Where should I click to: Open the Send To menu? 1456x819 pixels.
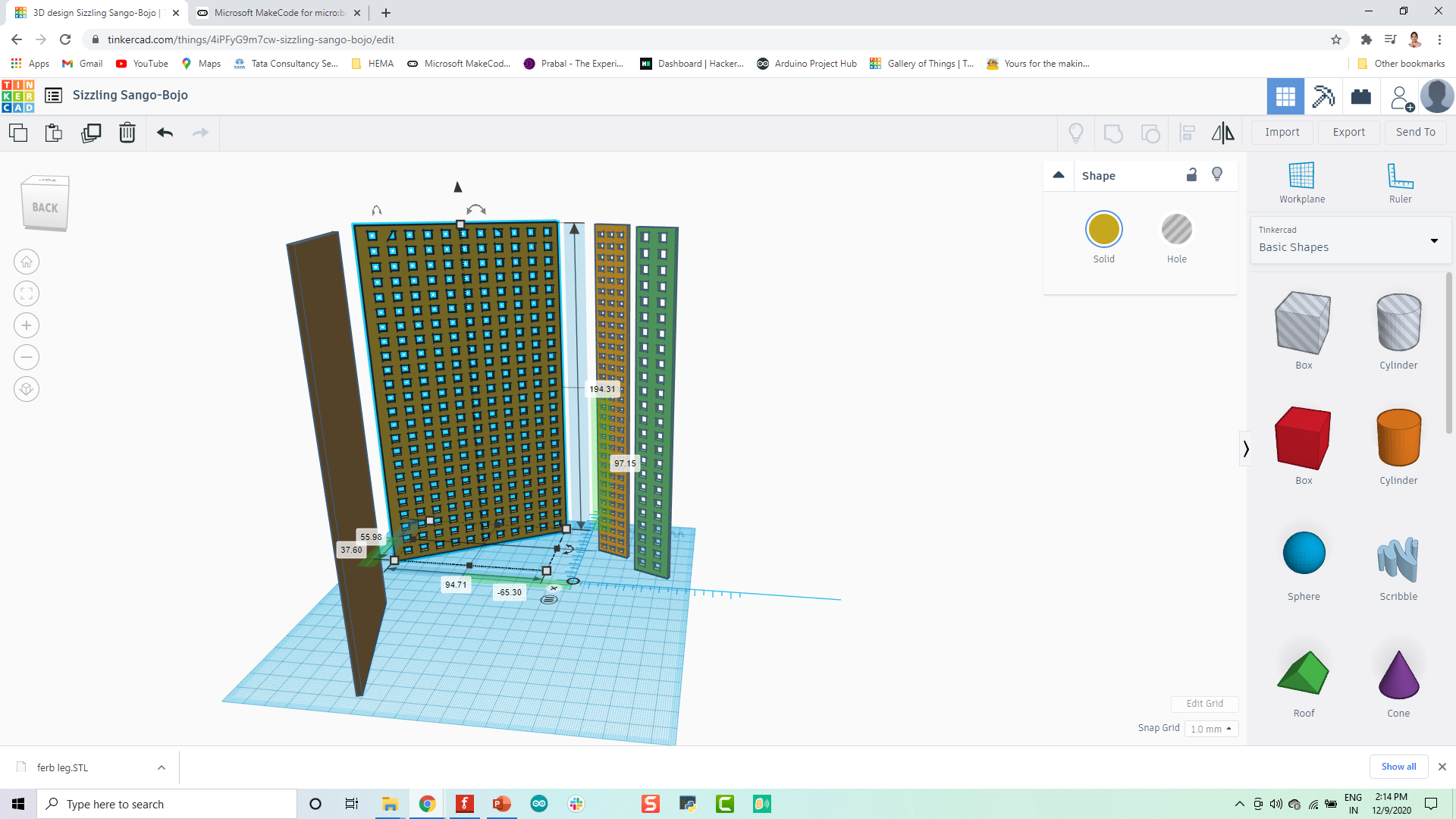(1415, 131)
